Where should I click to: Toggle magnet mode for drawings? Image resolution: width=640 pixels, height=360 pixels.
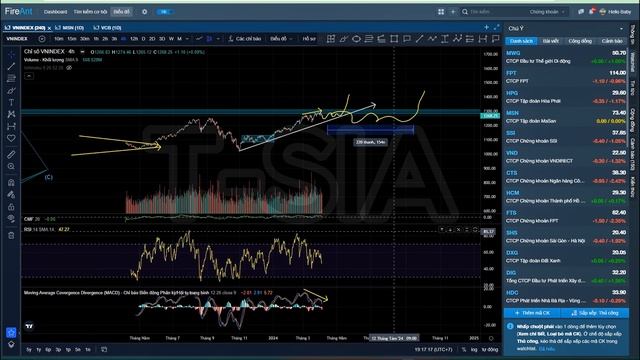point(11,182)
